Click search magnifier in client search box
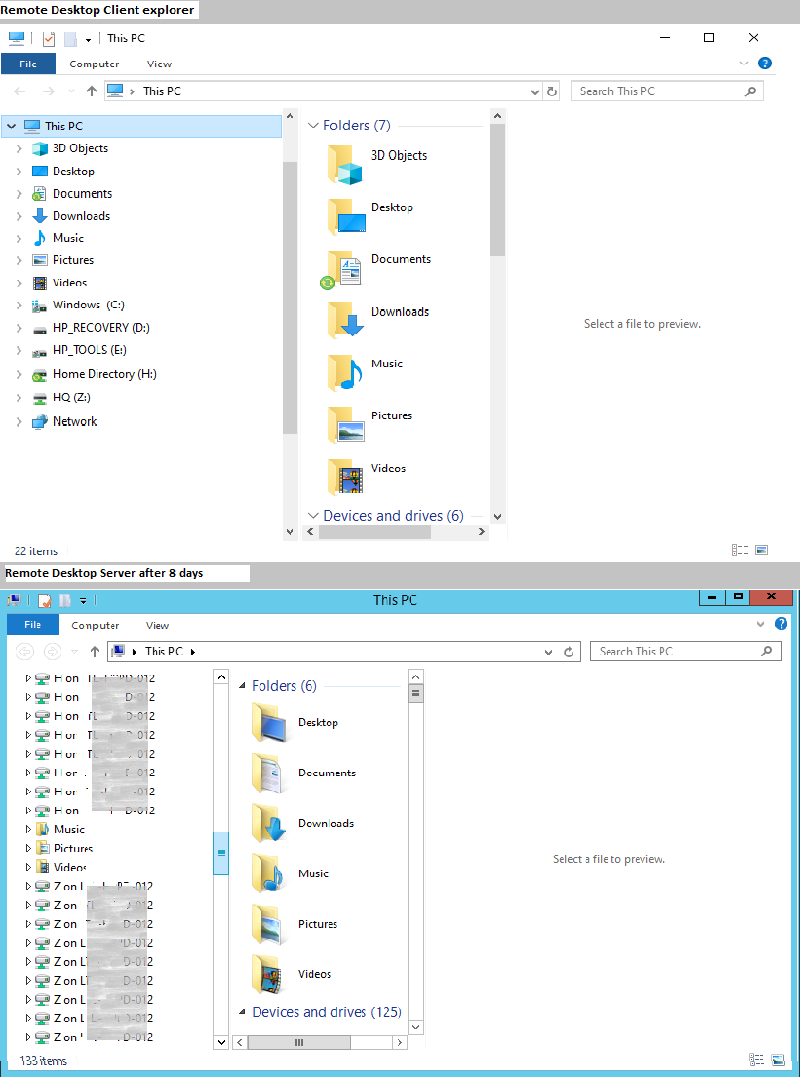Image resolution: width=800 pixels, height=1082 pixels. coord(750,91)
